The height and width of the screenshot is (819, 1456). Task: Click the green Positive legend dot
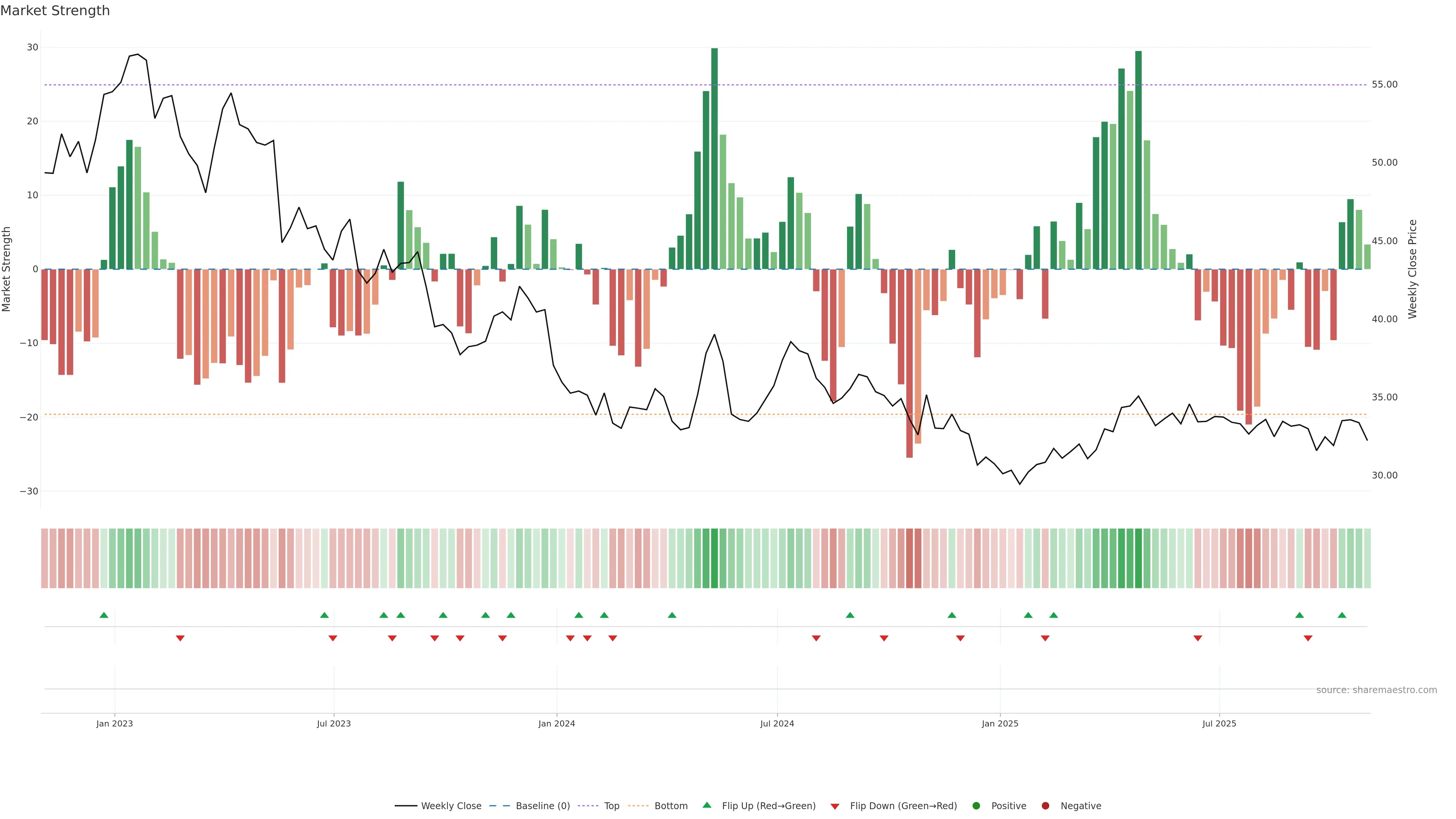(976, 806)
